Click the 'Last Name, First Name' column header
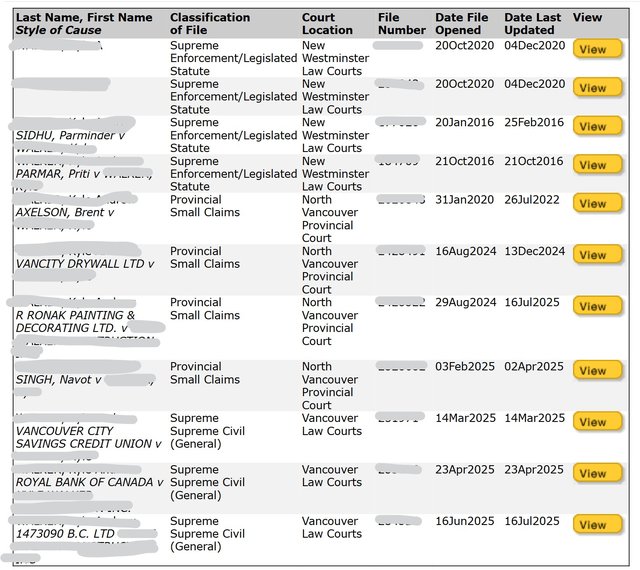Viewport: 640px width, 570px height. pyautogui.click(x=84, y=18)
